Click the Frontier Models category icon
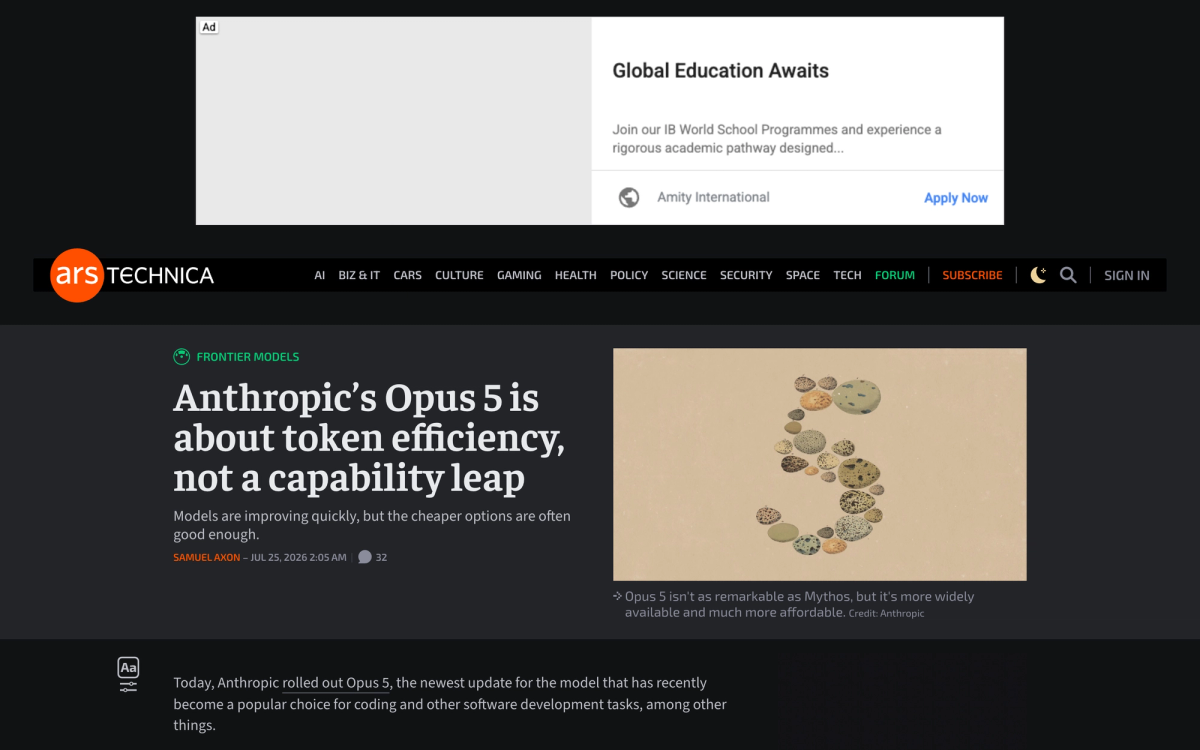 (x=181, y=357)
